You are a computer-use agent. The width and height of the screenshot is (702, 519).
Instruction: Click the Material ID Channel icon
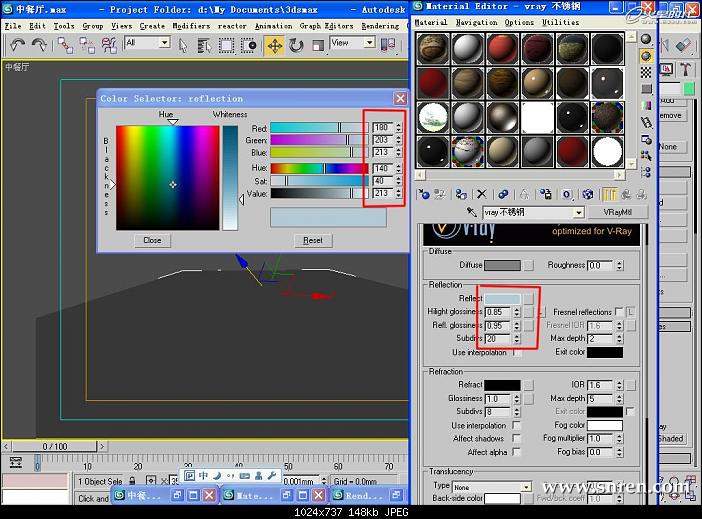tap(567, 194)
